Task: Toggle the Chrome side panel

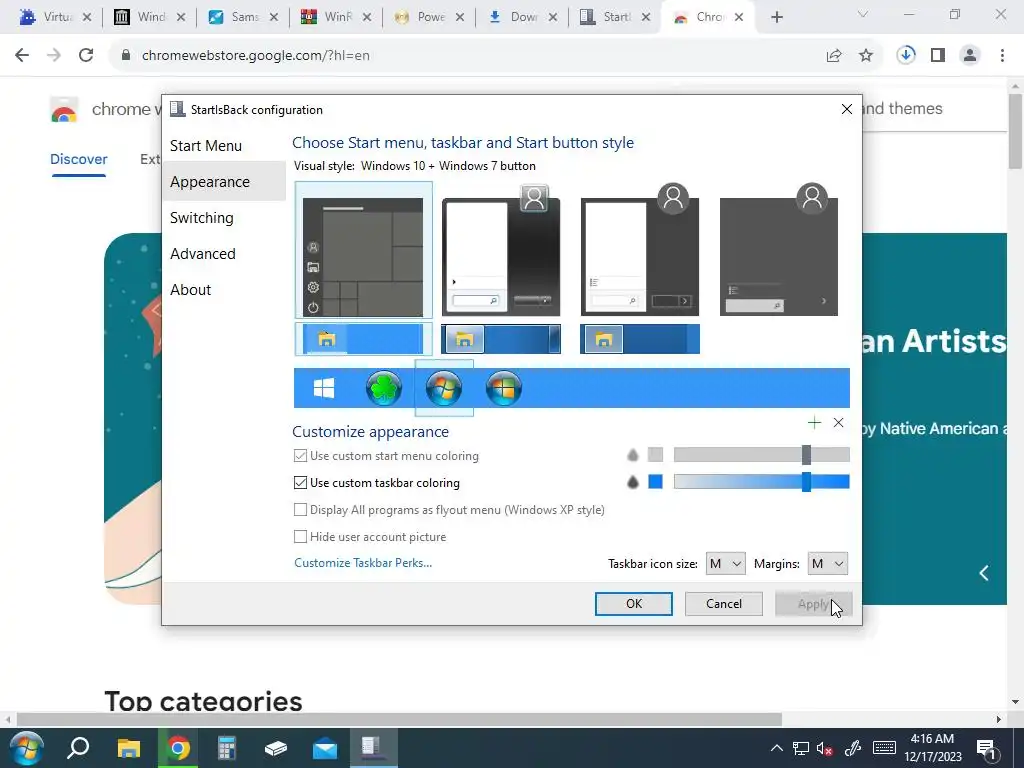Action: tap(938, 55)
